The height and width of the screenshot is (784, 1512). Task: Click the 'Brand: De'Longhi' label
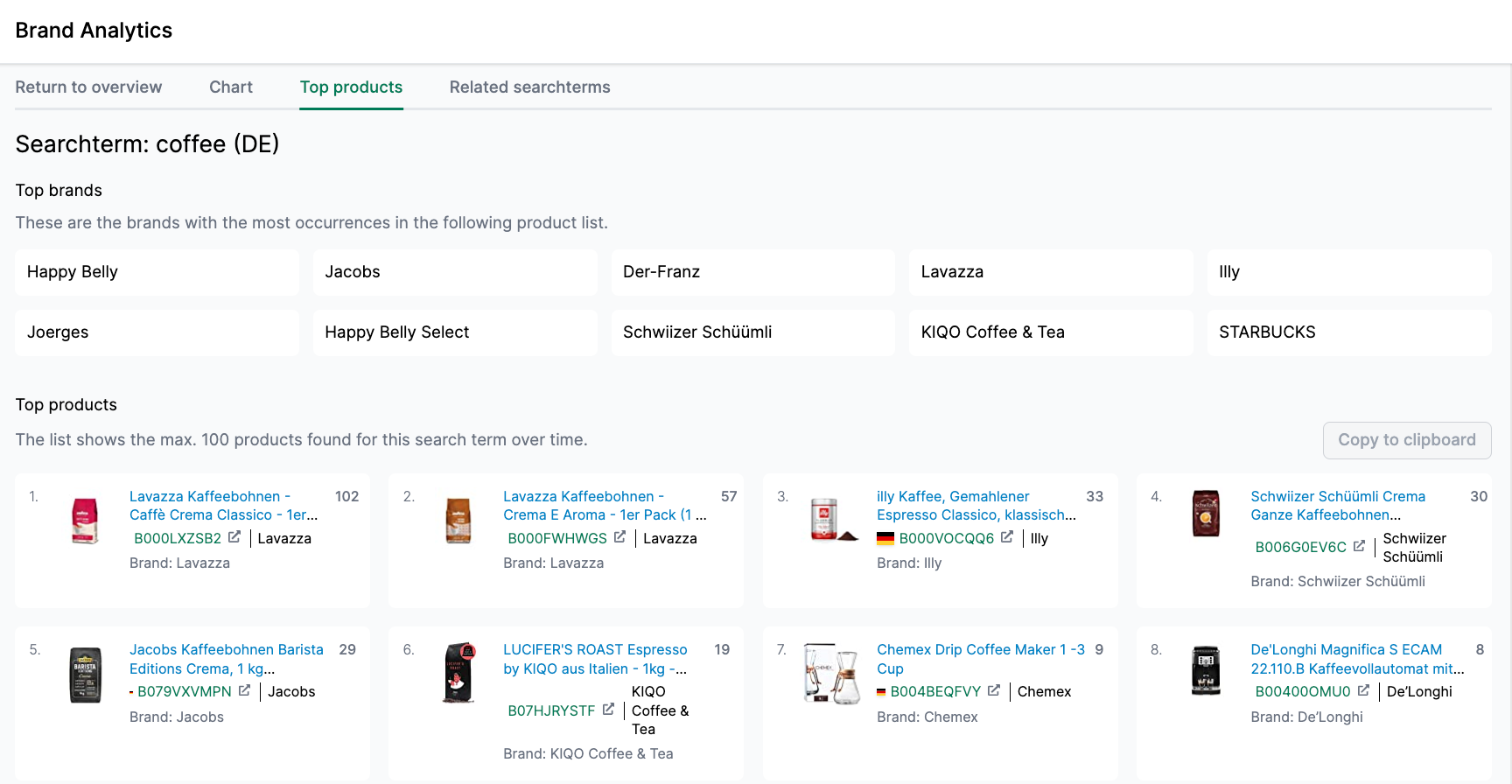[1306, 717]
